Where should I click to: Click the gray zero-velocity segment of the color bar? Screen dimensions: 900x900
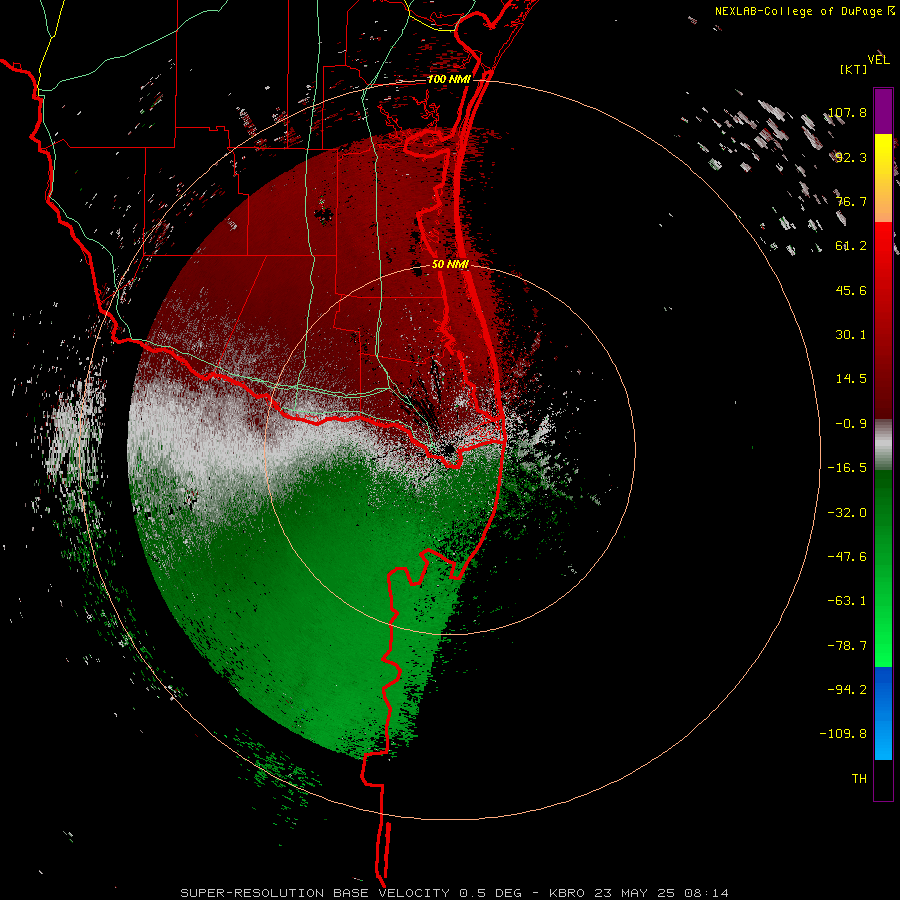click(883, 445)
